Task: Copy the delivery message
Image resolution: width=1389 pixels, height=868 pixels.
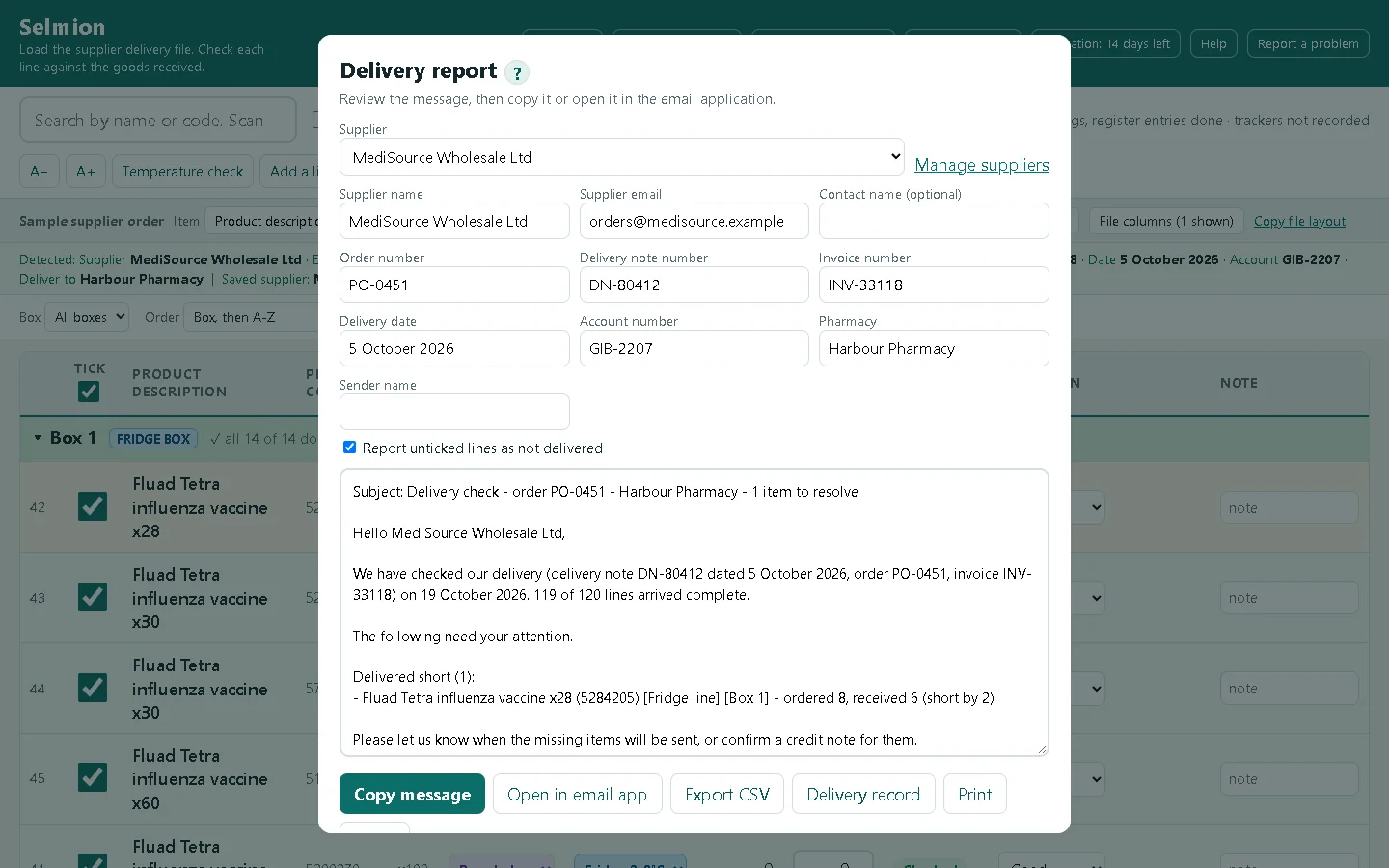Action: click(412, 794)
